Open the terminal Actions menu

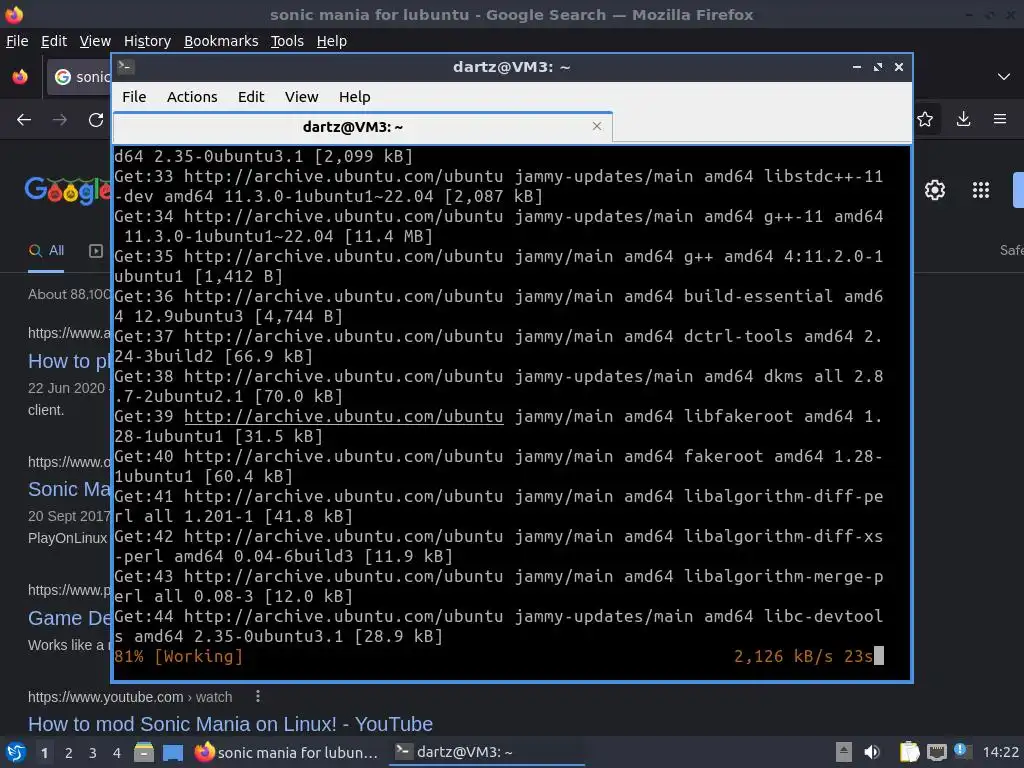192,97
